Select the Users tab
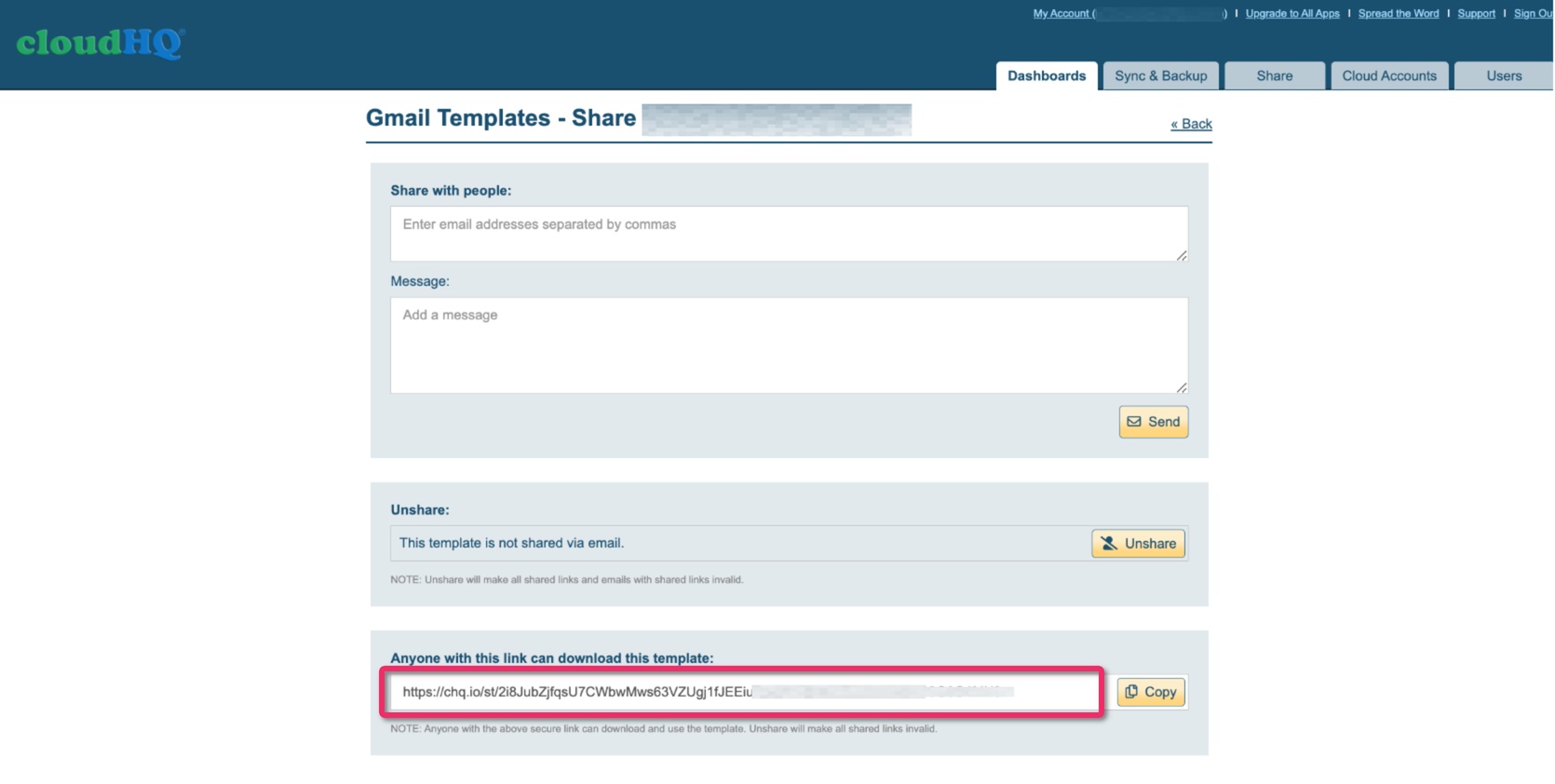This screenshot has width=1555, height=784. point(1504,76)
